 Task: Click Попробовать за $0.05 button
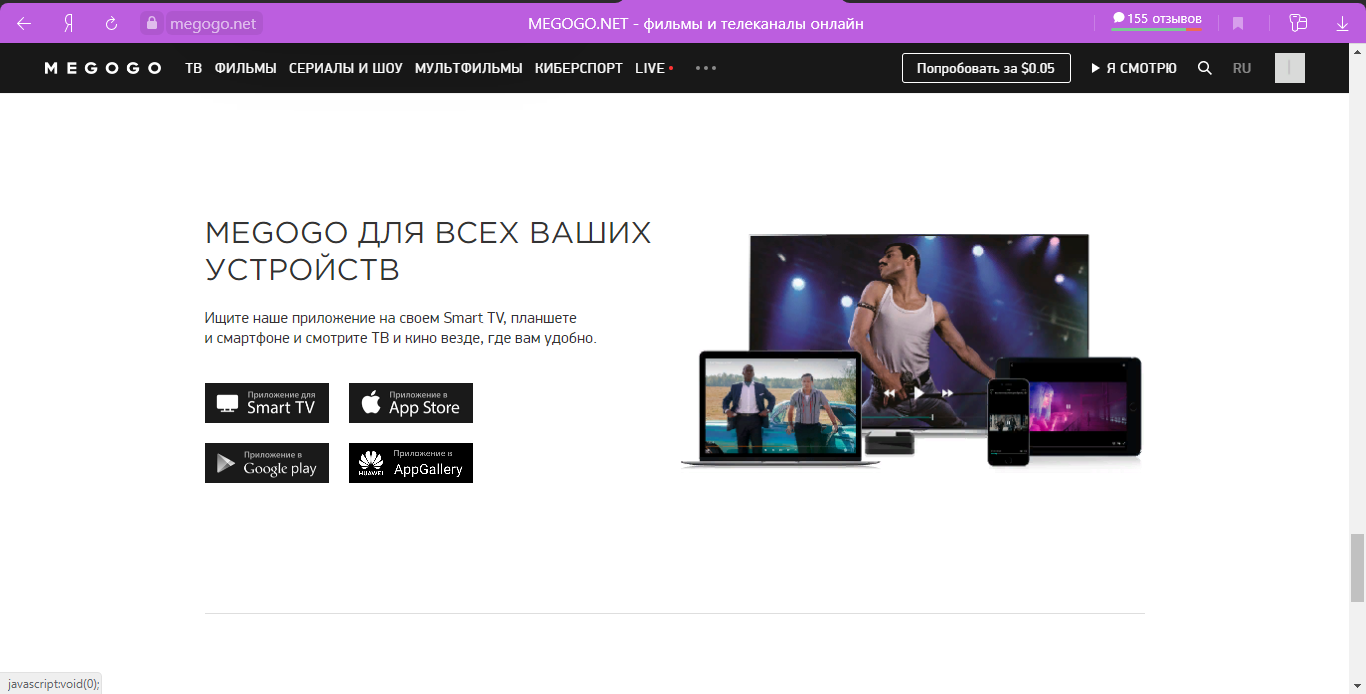tap(986, 68)
